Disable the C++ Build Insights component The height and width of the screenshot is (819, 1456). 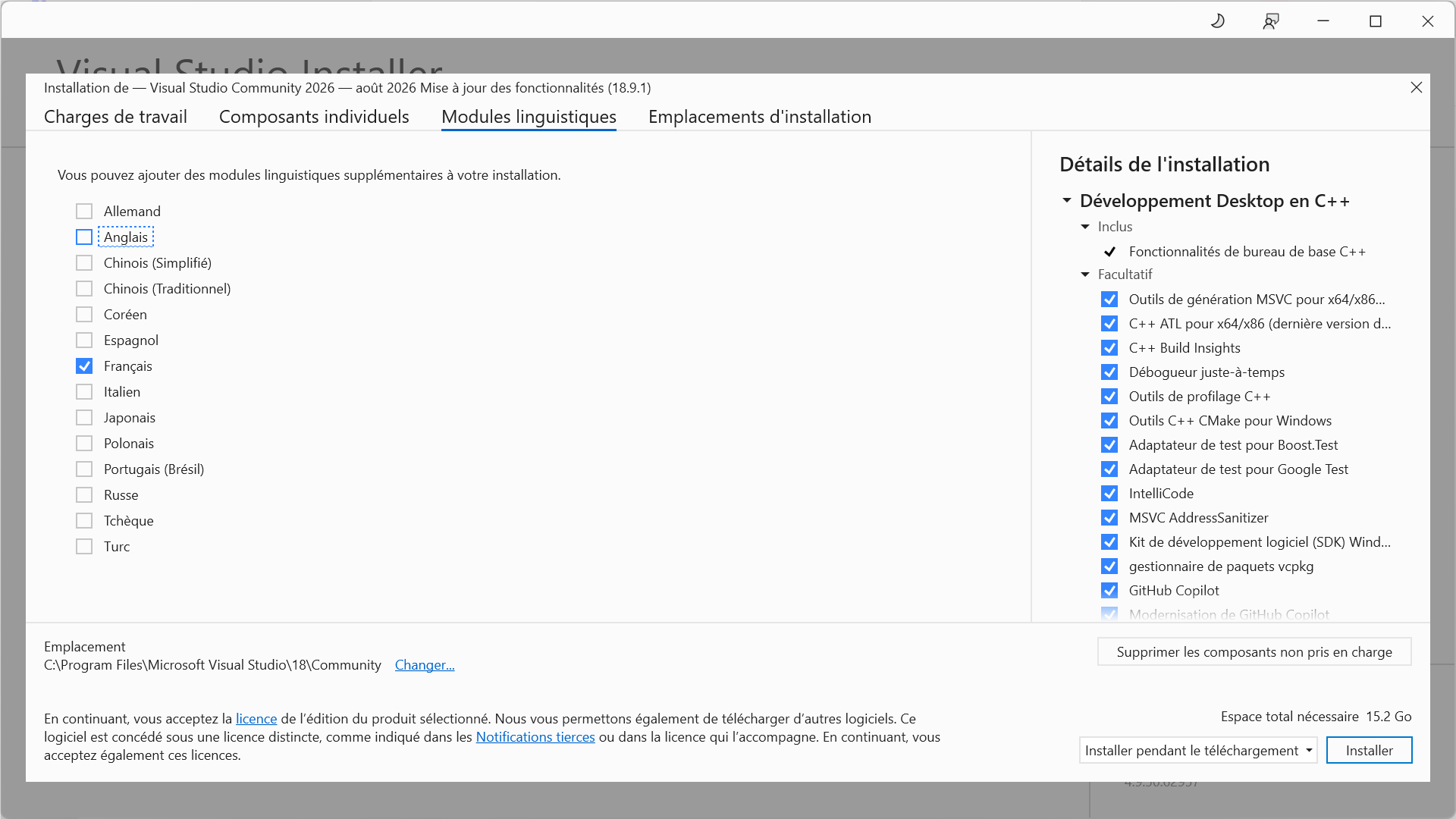click(x=1109, y=348)
